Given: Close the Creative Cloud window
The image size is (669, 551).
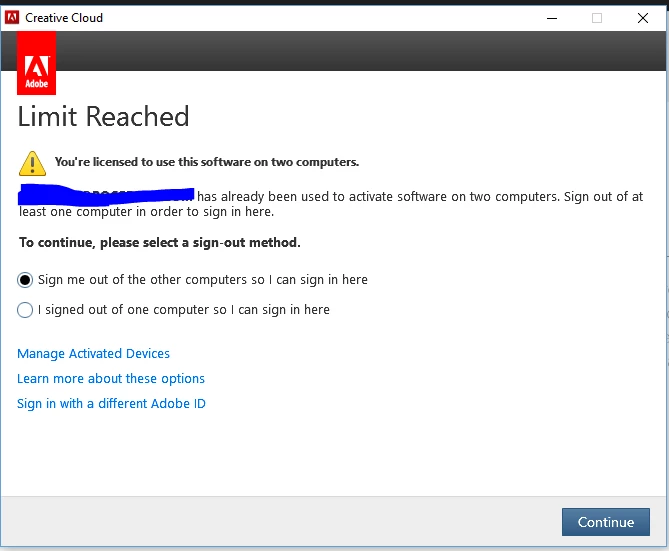Looking at the screenshot, I should pos(643,18).
